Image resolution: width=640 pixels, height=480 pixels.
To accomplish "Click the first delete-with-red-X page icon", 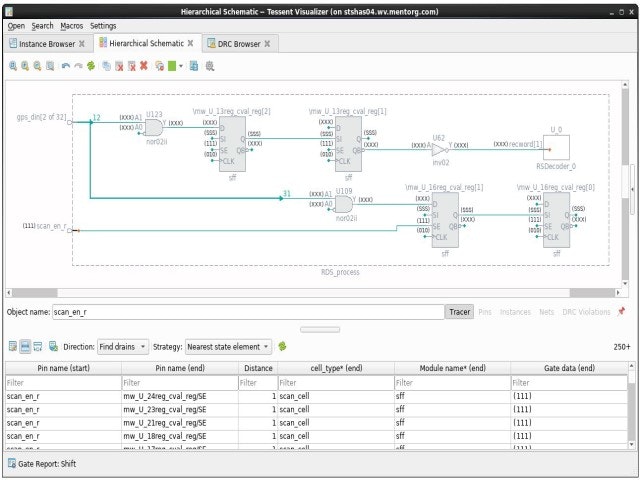I will [119, 66].
